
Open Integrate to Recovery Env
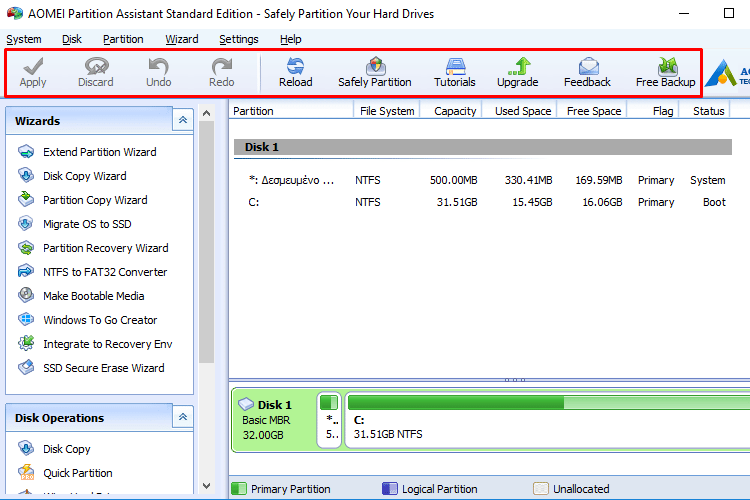(x=95, y=344)
